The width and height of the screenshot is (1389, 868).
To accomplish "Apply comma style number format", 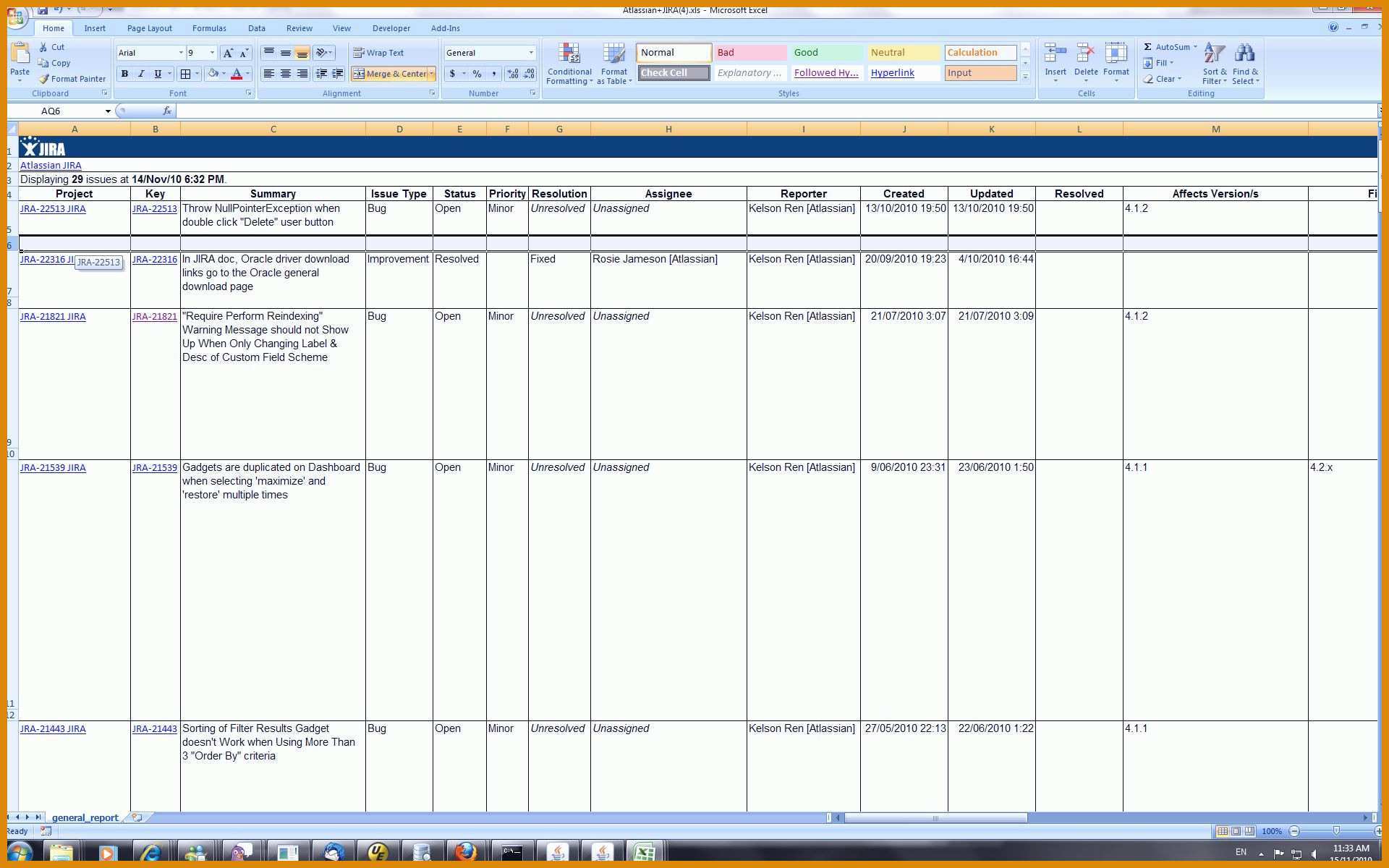I will coord(493,74).
